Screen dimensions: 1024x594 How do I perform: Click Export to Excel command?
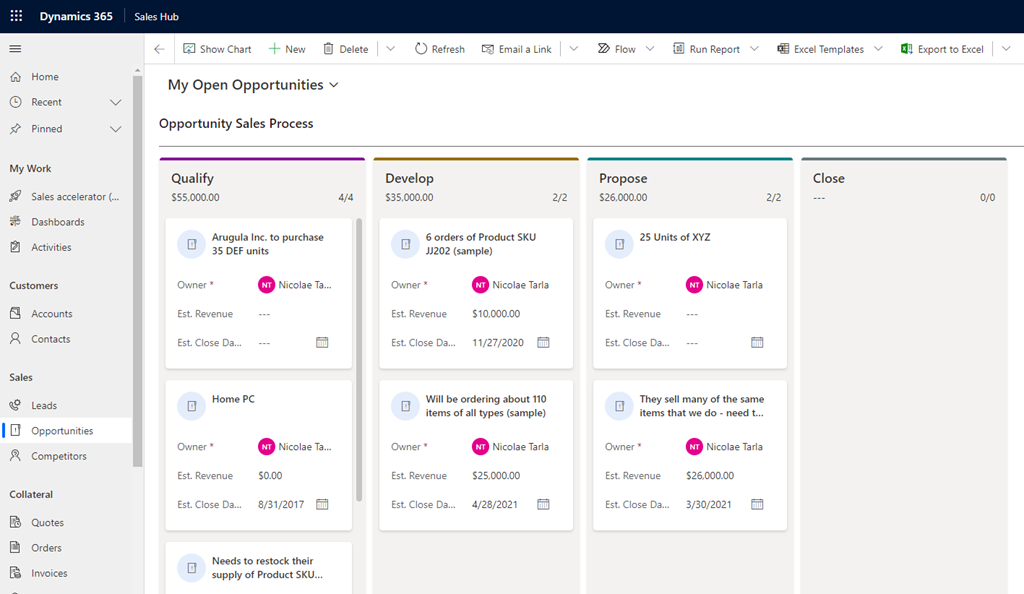[x=942, y=49]
